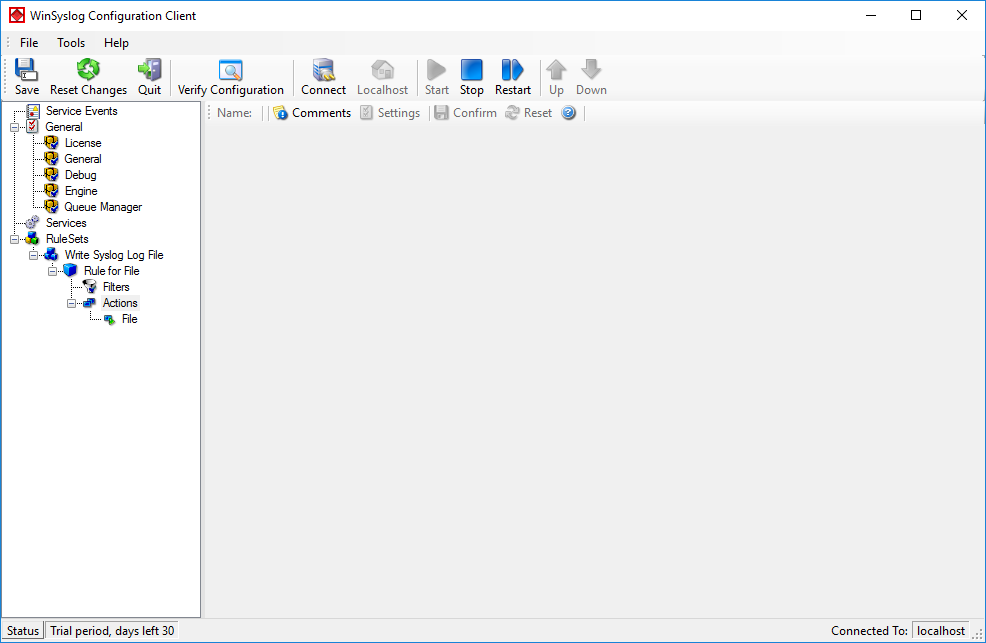Move item up with the Up arrow

point(556,77)
